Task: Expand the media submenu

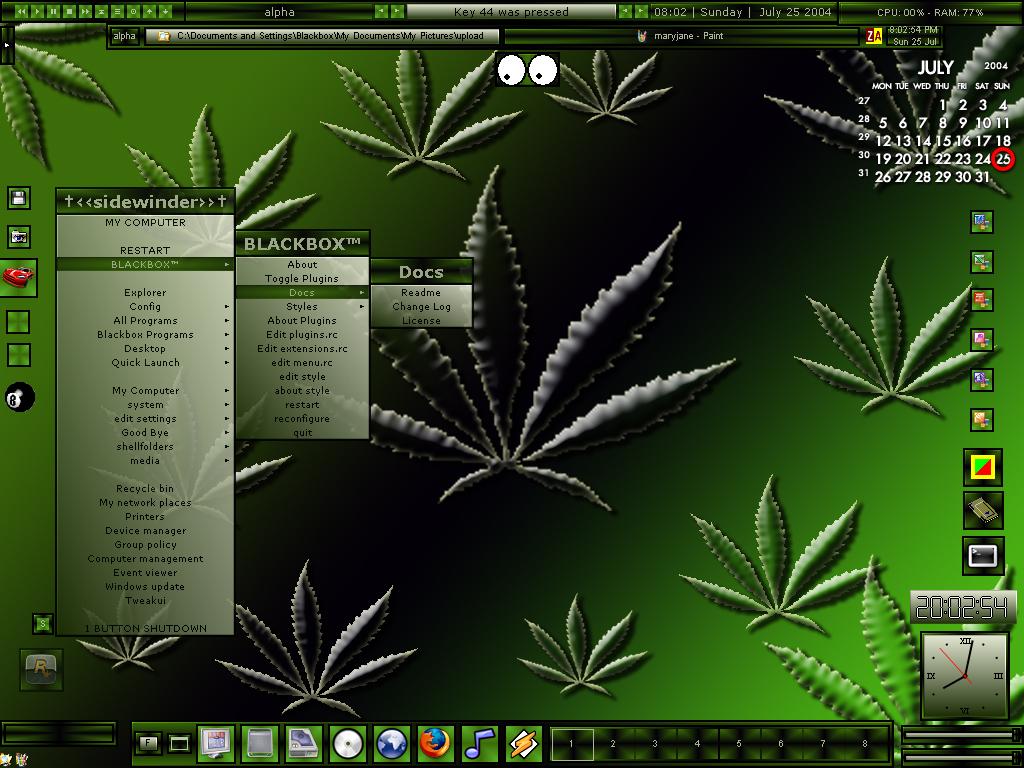Action: [145, 460]
